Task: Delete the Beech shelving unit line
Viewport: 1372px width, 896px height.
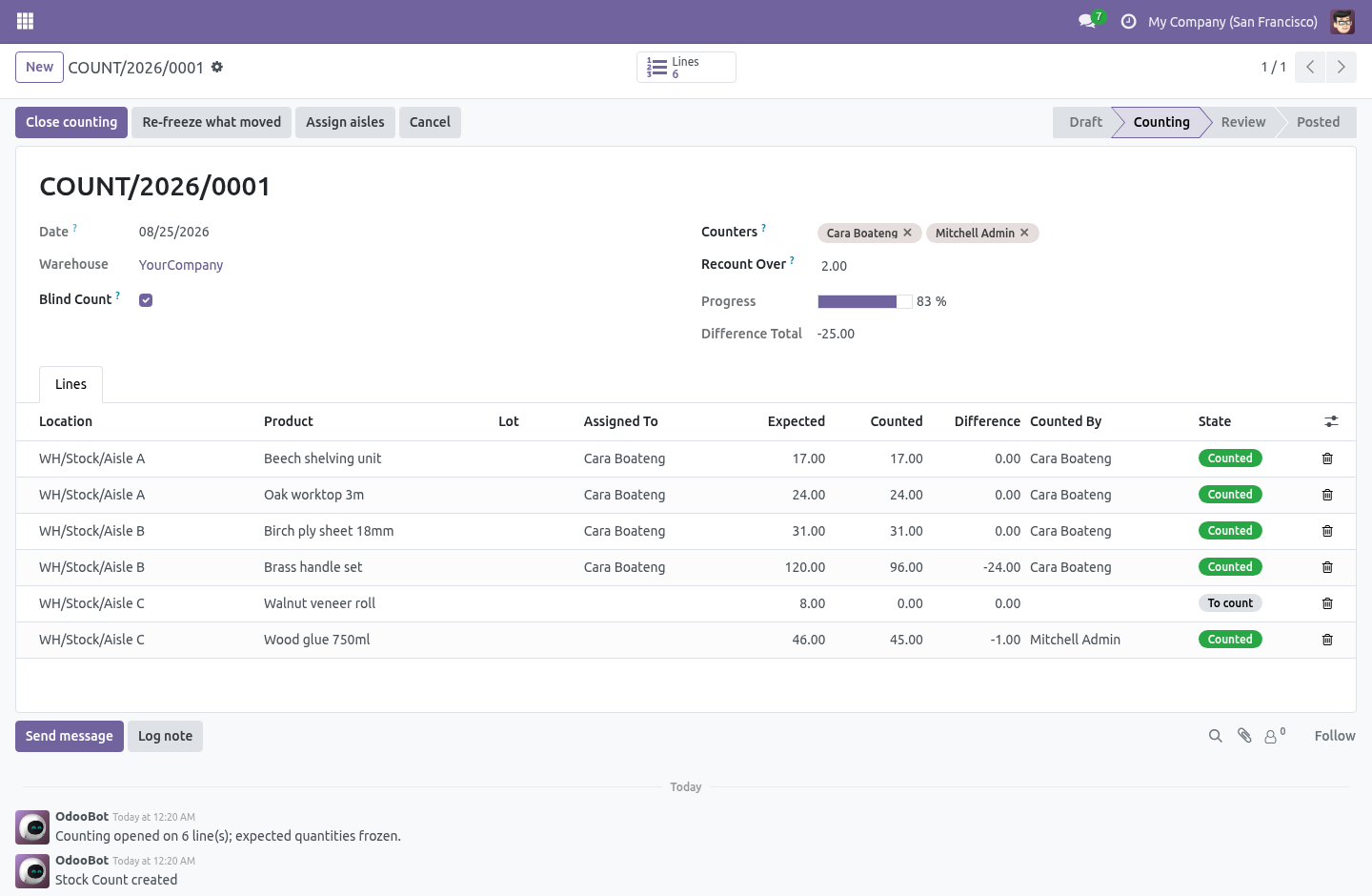Action: [1327, 458]
